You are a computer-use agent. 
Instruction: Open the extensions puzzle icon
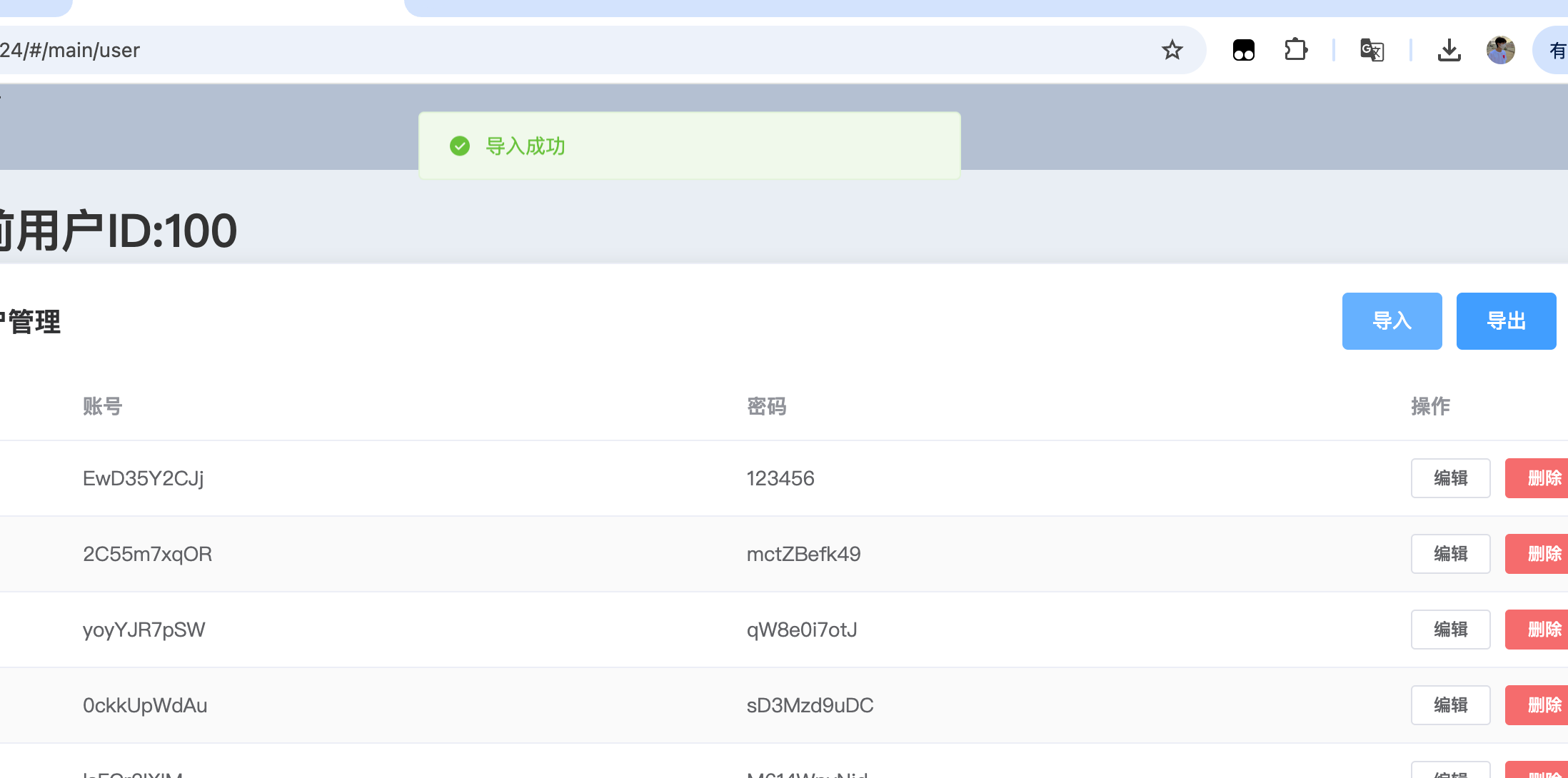[1295, 50]
